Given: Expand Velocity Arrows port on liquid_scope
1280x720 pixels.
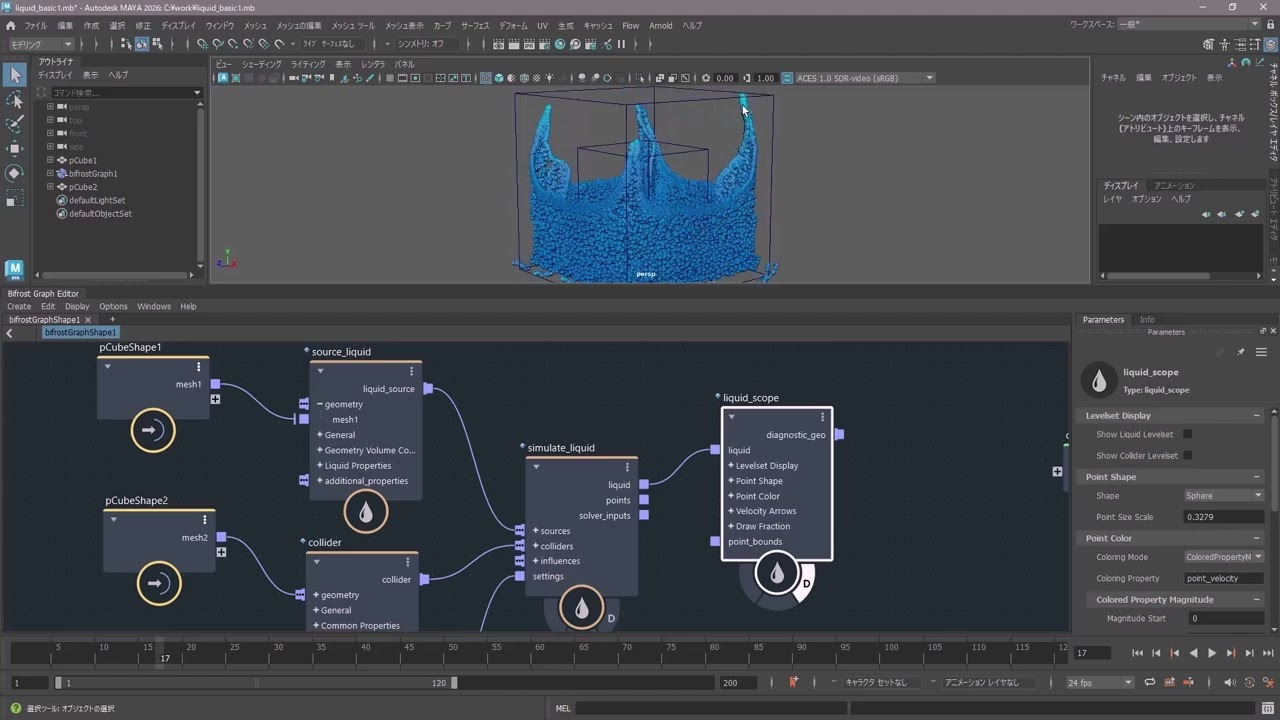Looking at the screenshot, I should tap(731, 511).
